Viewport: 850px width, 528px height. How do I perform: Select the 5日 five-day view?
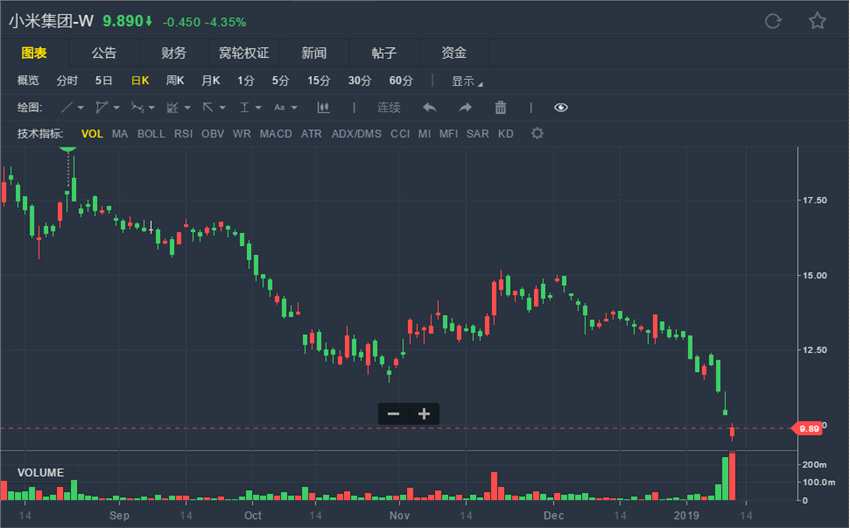pyautogui.click(x=104, y=81)
